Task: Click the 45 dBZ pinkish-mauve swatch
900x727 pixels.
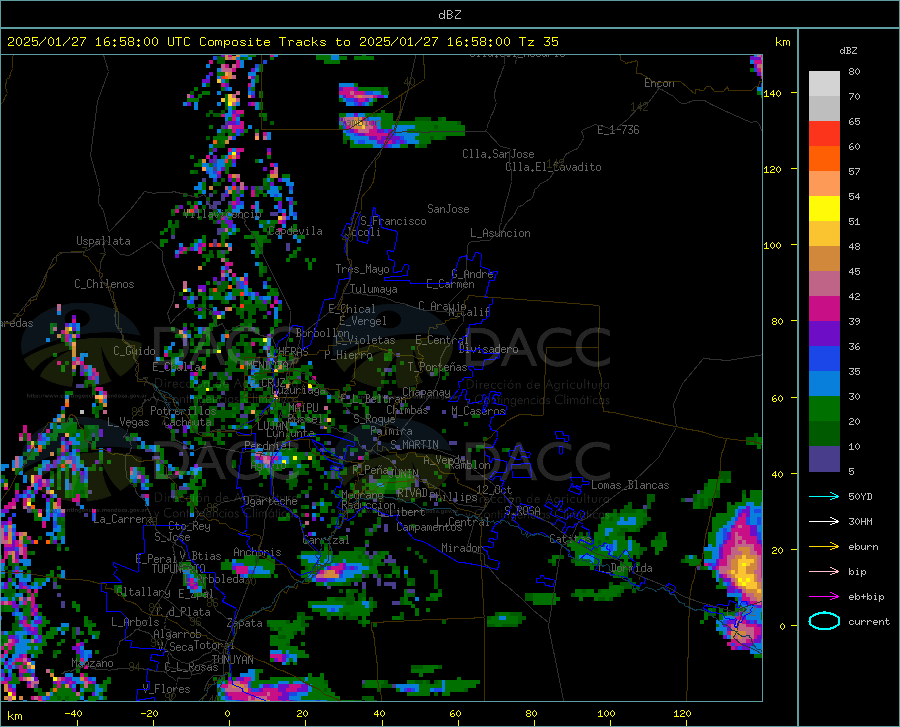Action: (824, 283)
